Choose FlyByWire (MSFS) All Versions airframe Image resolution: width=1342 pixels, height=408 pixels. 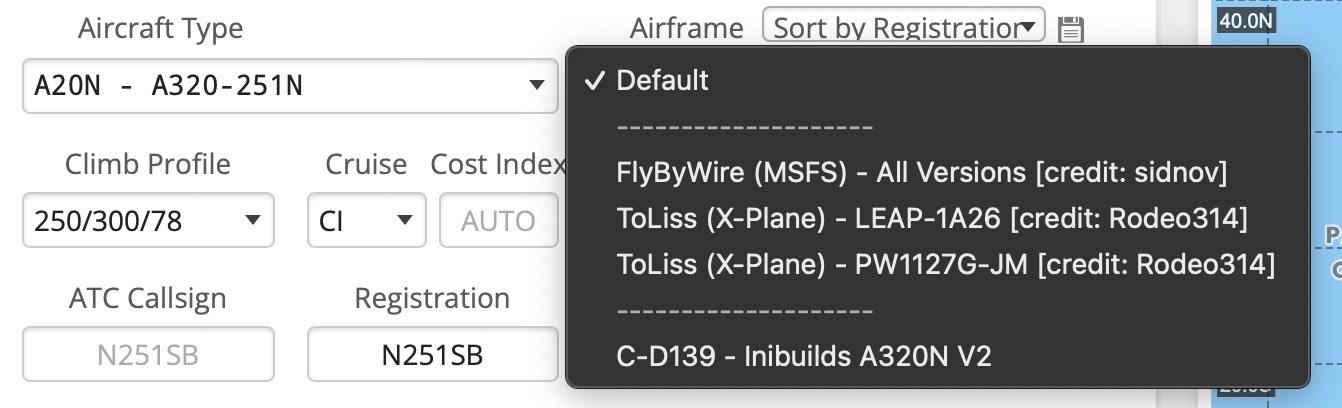921,173
